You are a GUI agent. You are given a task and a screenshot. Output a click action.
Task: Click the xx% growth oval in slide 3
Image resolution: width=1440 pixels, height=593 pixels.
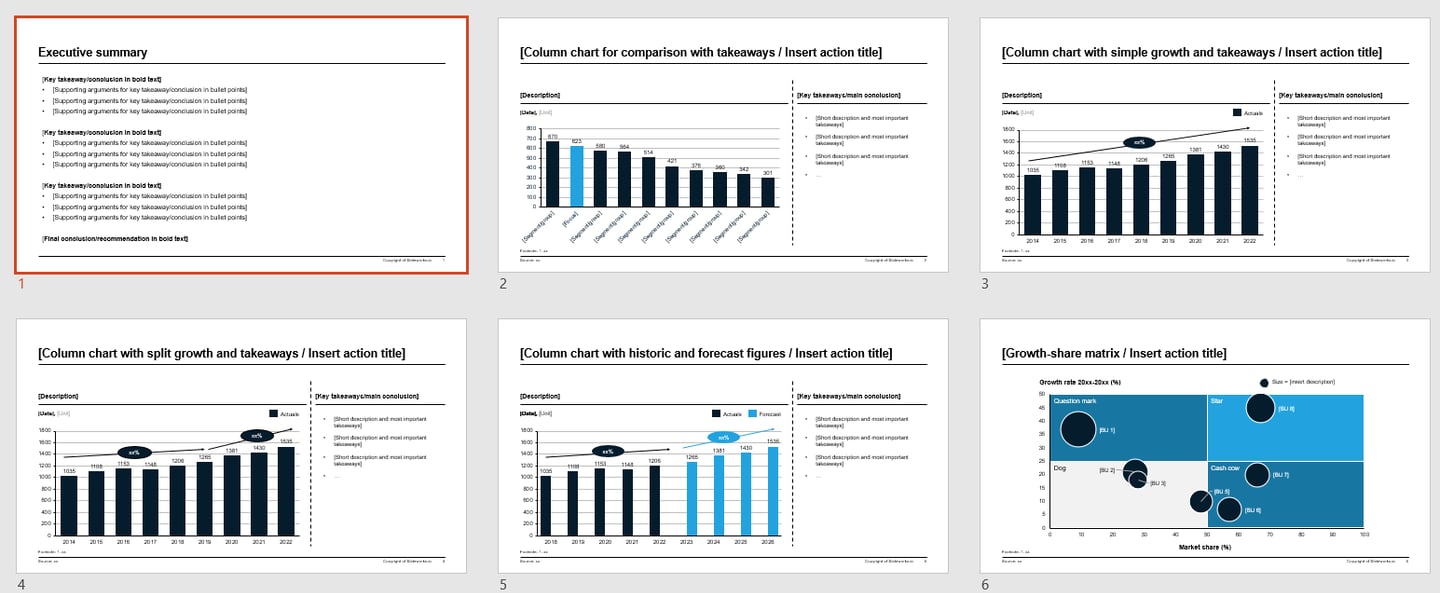pos(1138,143)
